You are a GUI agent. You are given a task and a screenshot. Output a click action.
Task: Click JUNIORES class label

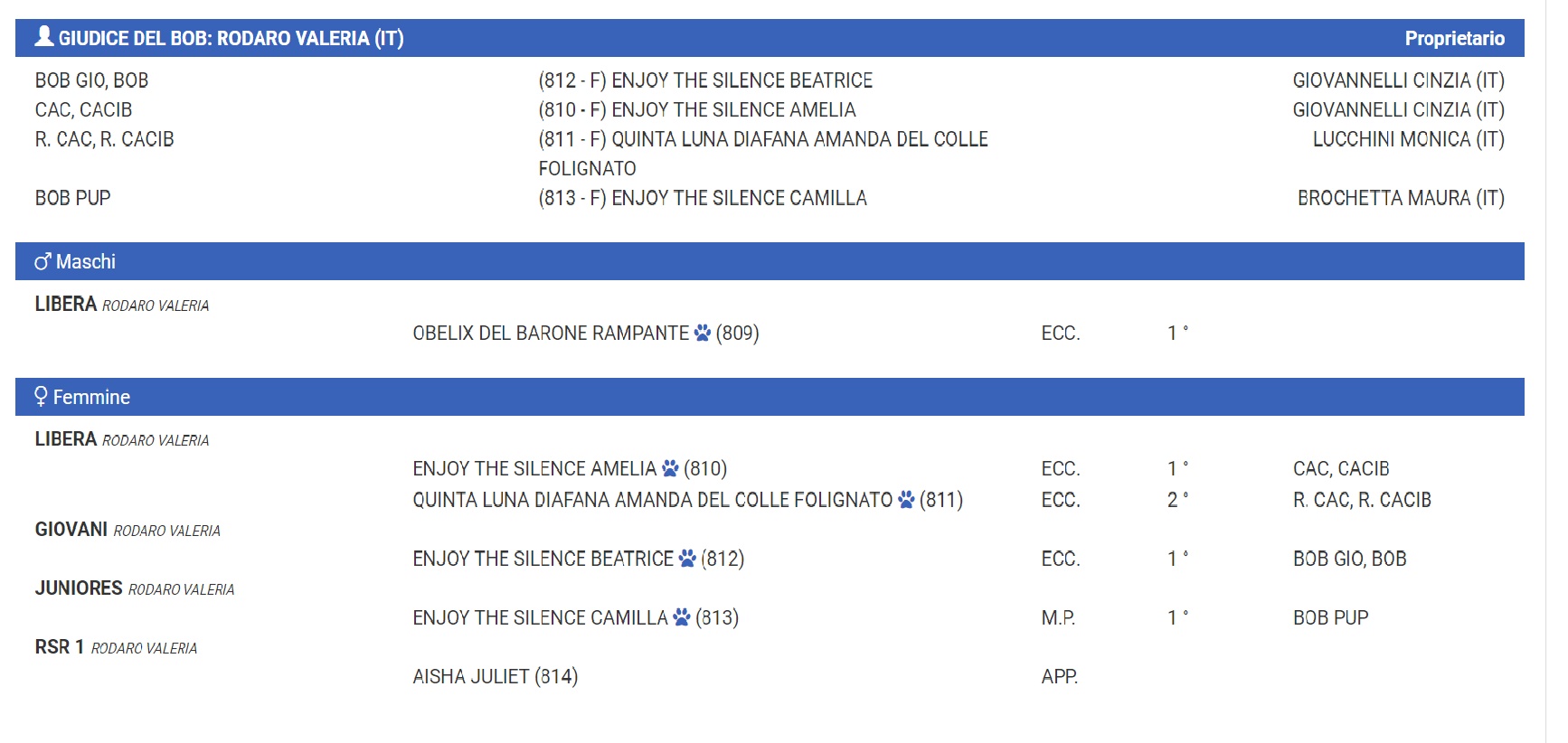79,588
